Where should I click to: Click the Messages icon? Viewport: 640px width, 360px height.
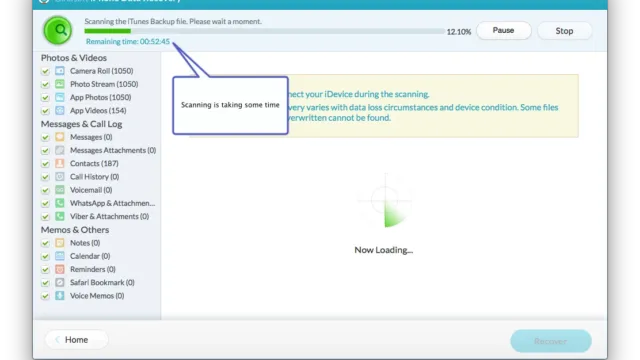60,137
